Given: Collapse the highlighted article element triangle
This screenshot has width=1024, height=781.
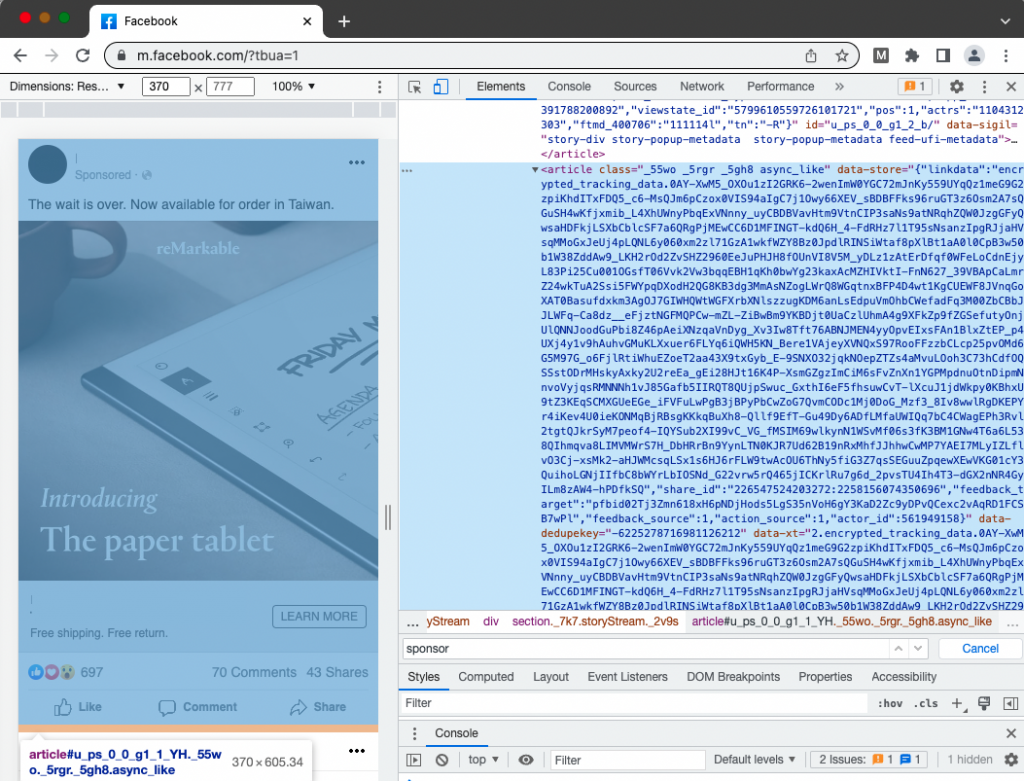Looking at the screenshot, I should click(535, 170).
